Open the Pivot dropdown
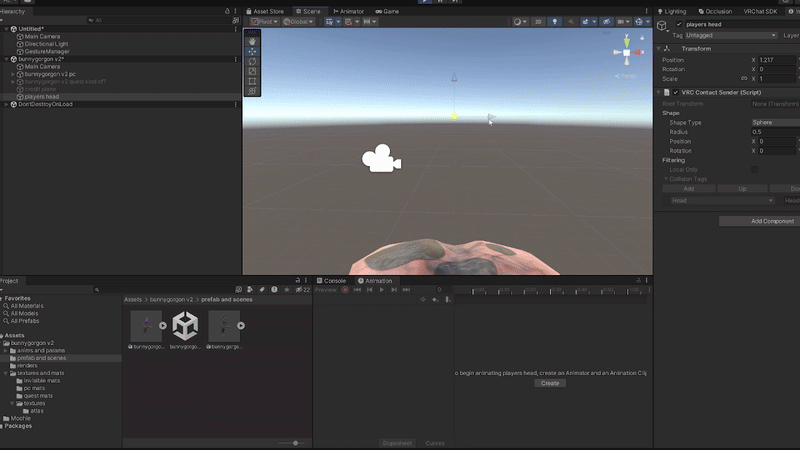Screen dimensions: 800x450 (261, 21)
